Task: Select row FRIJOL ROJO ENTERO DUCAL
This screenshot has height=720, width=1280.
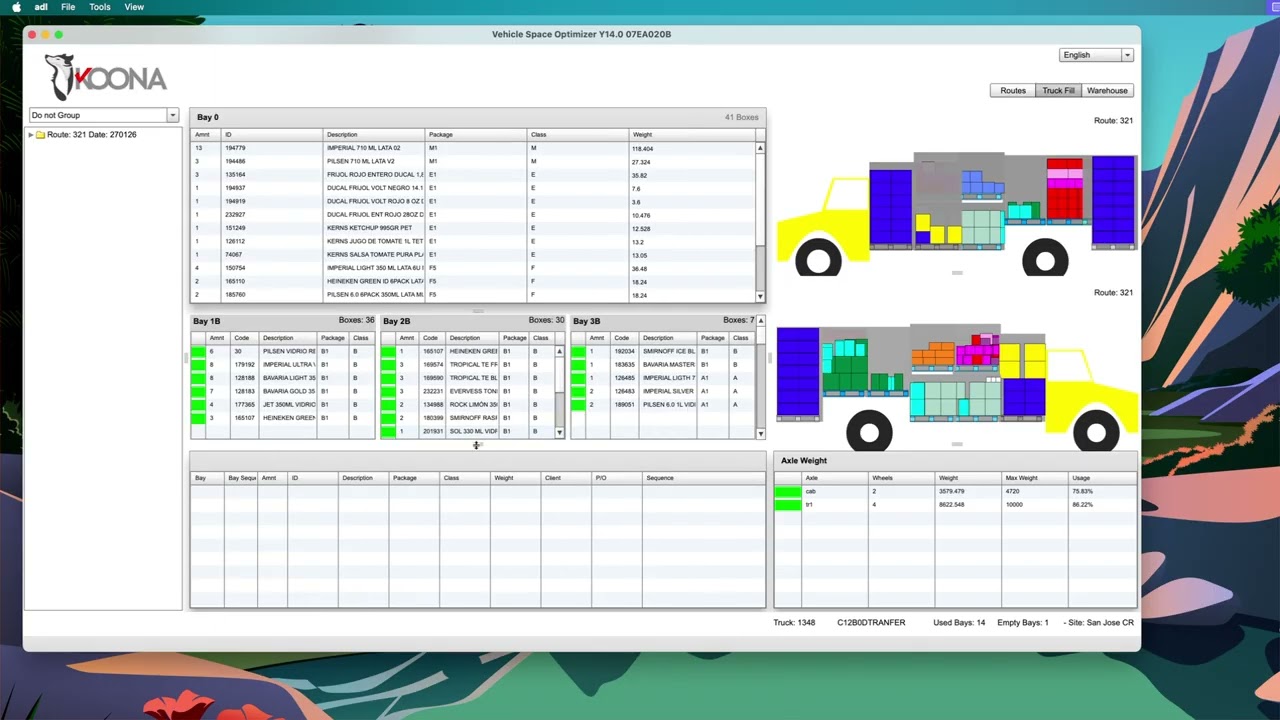Action: (x=473, y=175)
